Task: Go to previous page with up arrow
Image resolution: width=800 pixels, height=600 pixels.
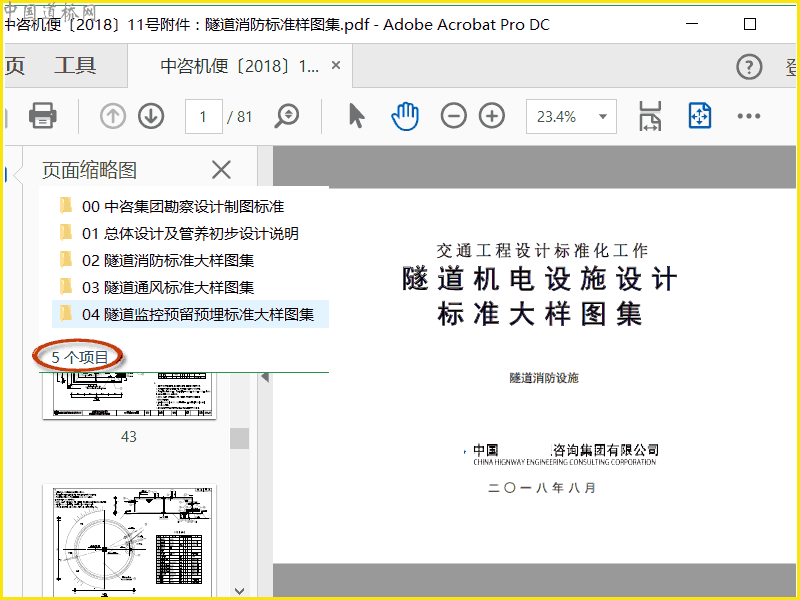Action: point(113,116)
